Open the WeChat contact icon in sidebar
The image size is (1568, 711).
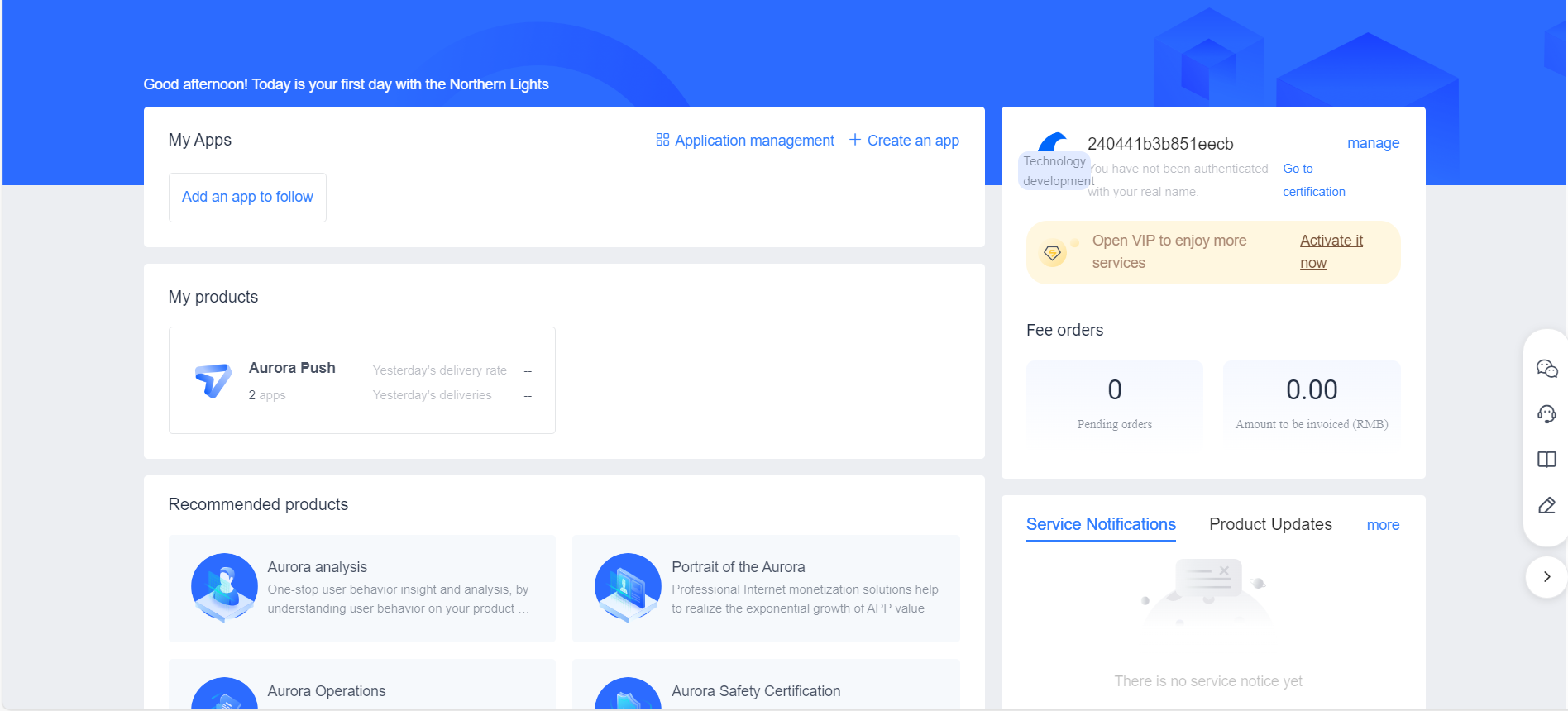pyautogui.click(x=1546, y=369)
